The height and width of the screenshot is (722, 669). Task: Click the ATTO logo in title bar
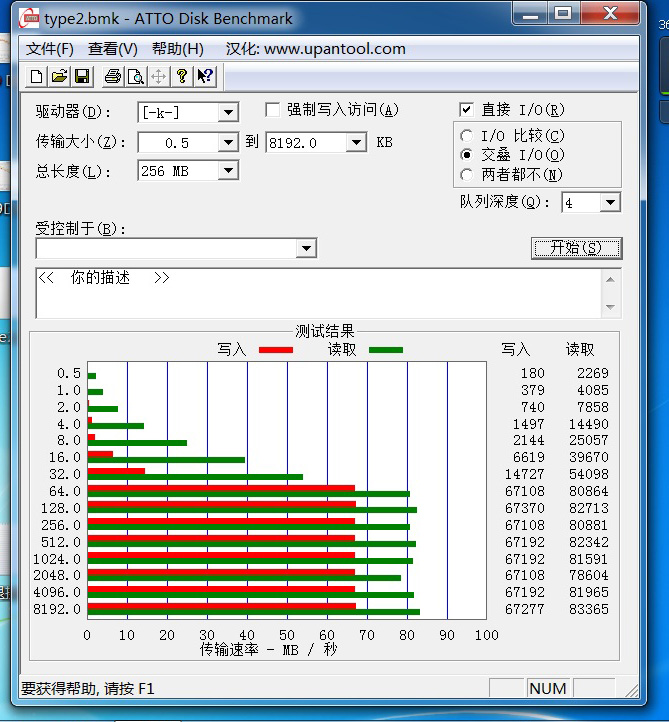29,18
